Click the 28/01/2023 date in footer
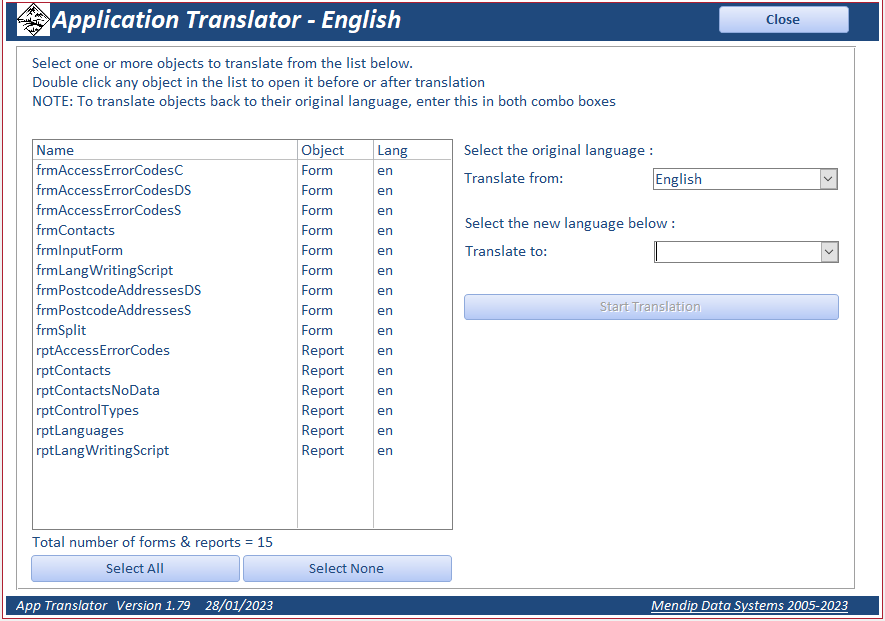The height and width of the screenshot is (621, 885). point(239,606)
